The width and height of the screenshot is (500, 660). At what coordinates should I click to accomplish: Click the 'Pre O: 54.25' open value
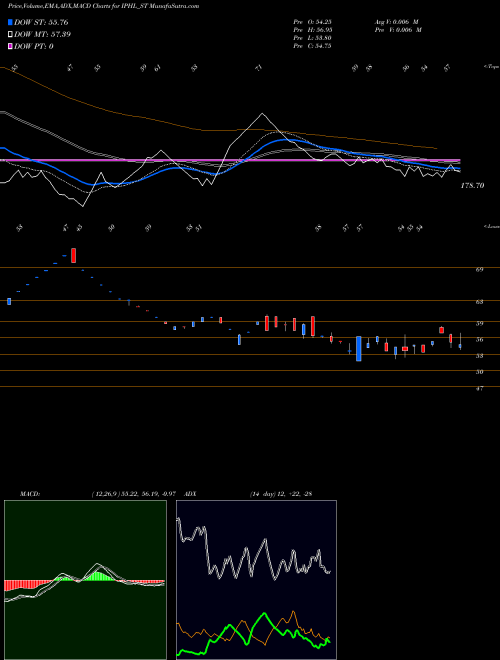pyautogui.click(x=312, y=22)
